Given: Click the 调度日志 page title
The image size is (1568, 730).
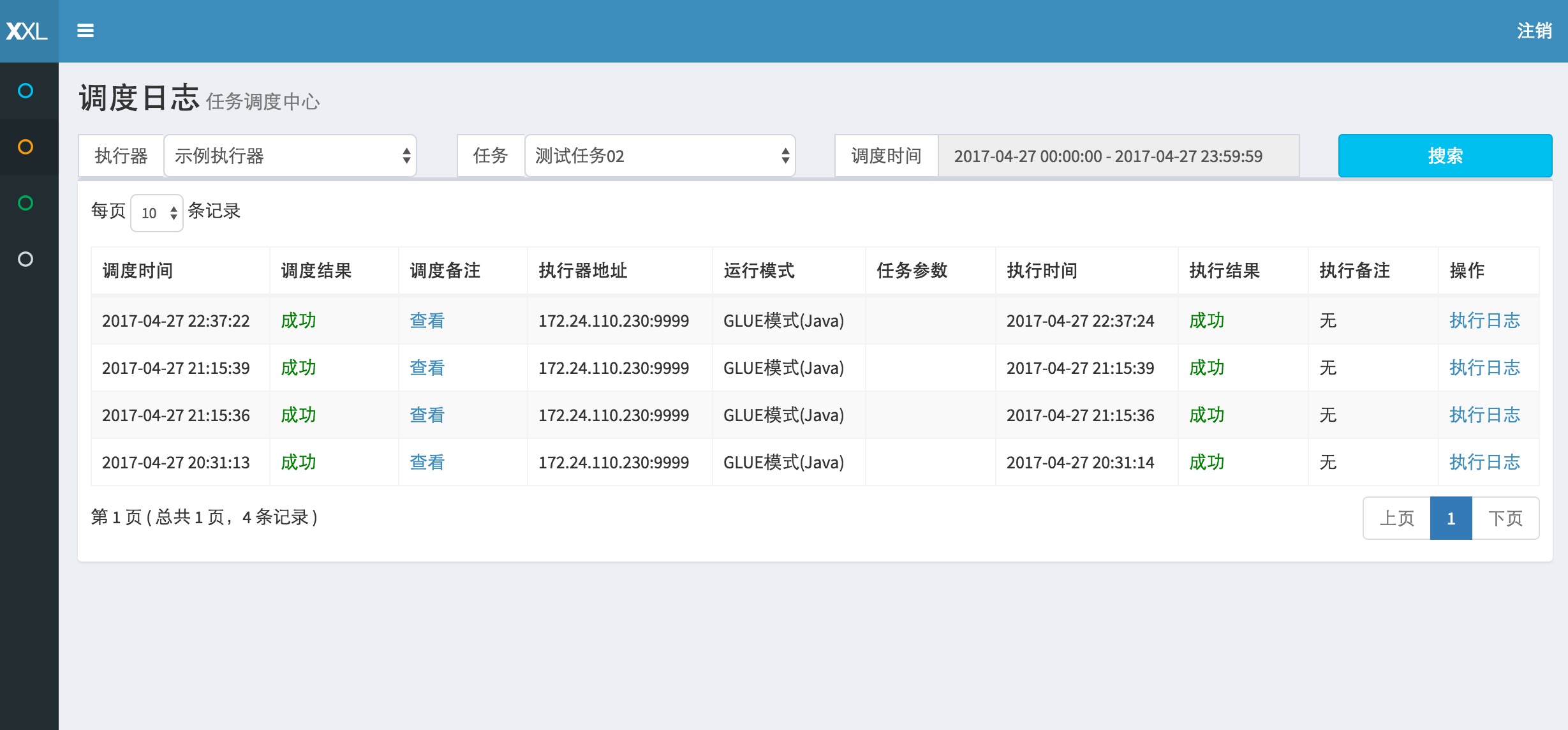Looking at the screenshot, I should (139, 99).
